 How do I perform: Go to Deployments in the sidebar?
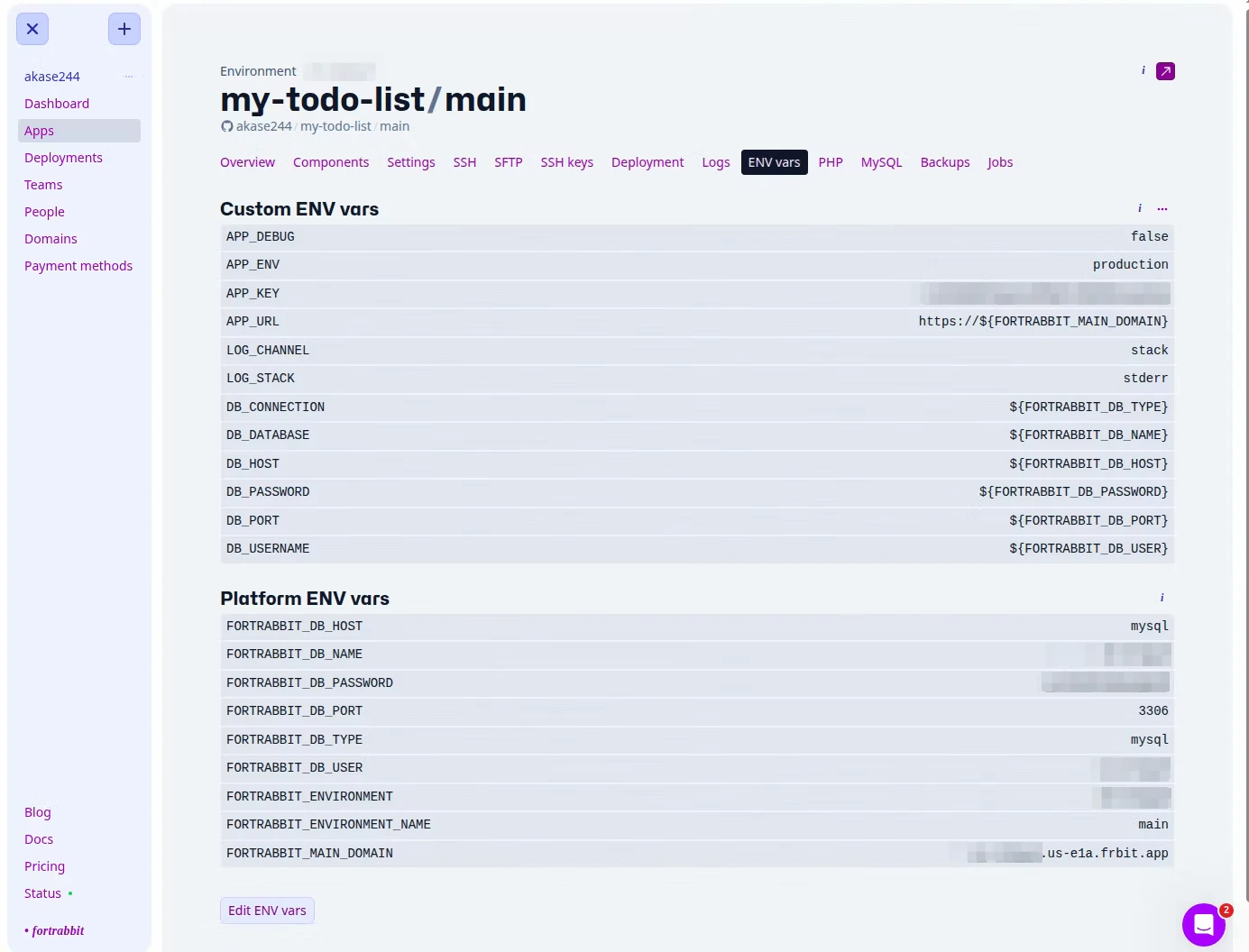pyautogui.click(x=63, y=158)
